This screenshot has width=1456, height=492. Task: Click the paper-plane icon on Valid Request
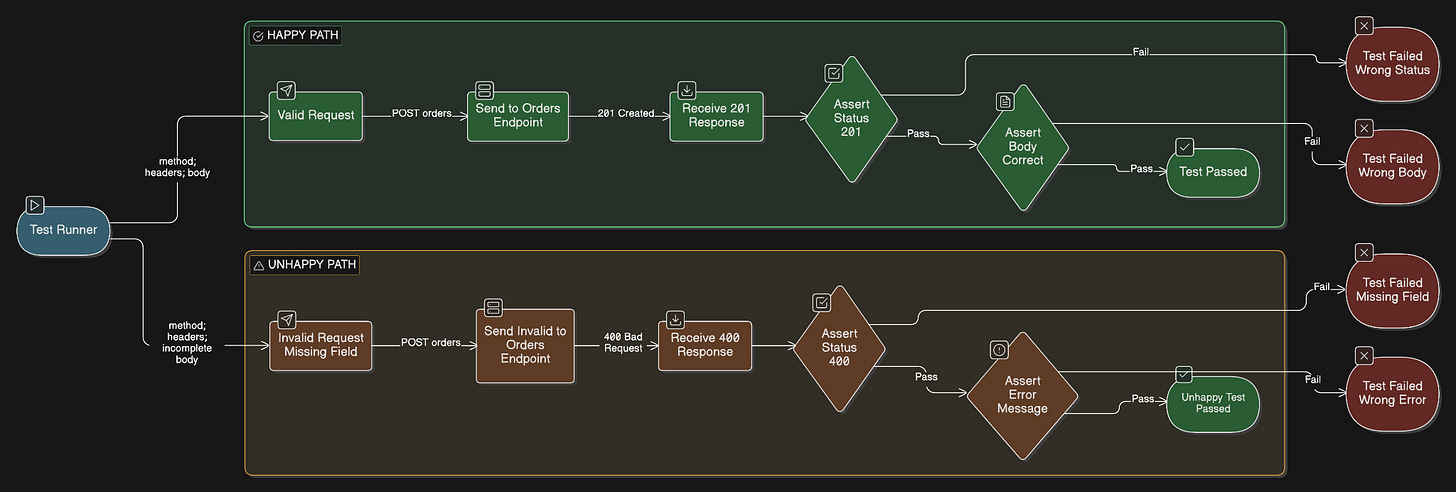tap(286, 90)
